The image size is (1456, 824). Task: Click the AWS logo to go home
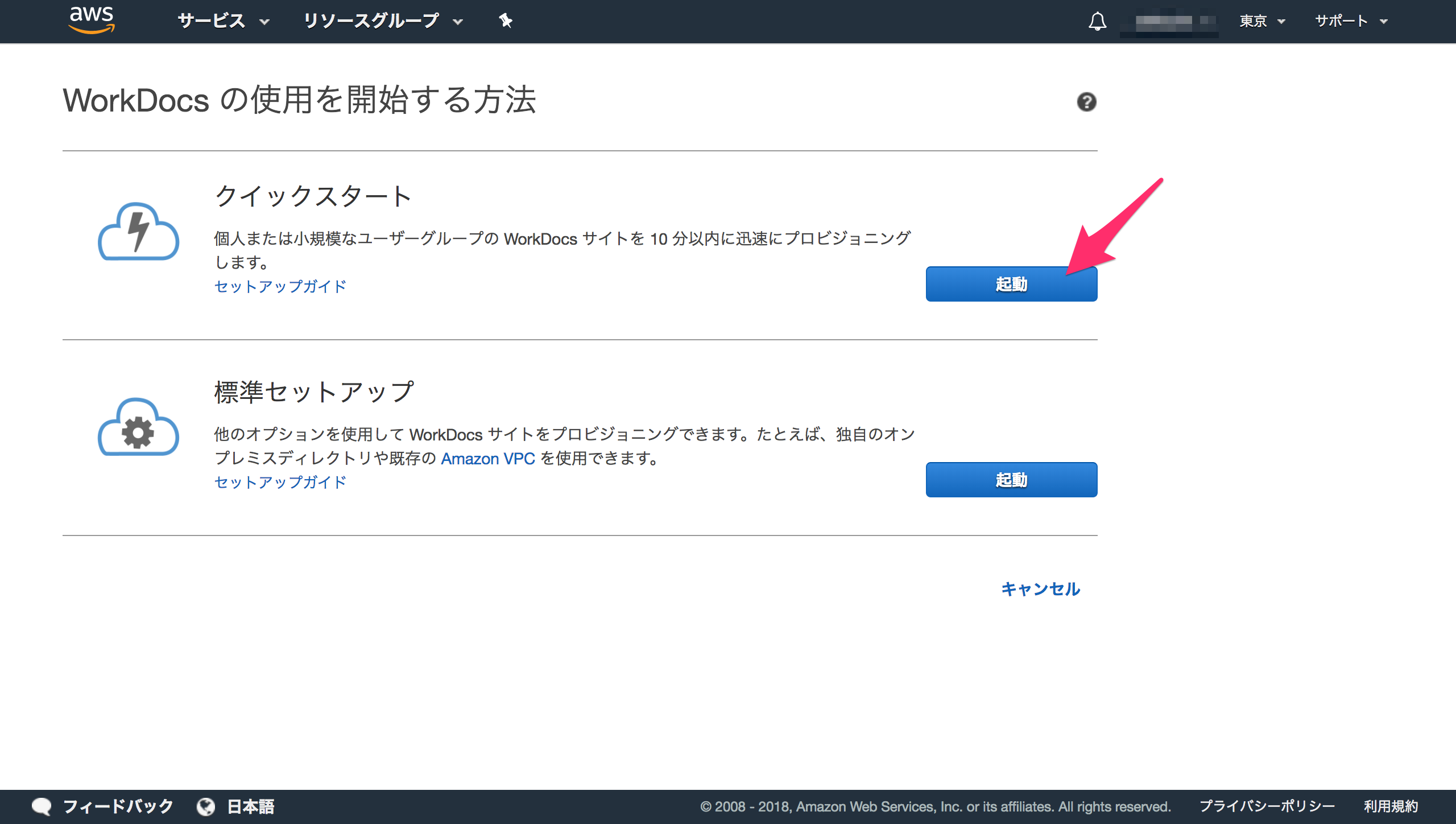pos(93,20)
